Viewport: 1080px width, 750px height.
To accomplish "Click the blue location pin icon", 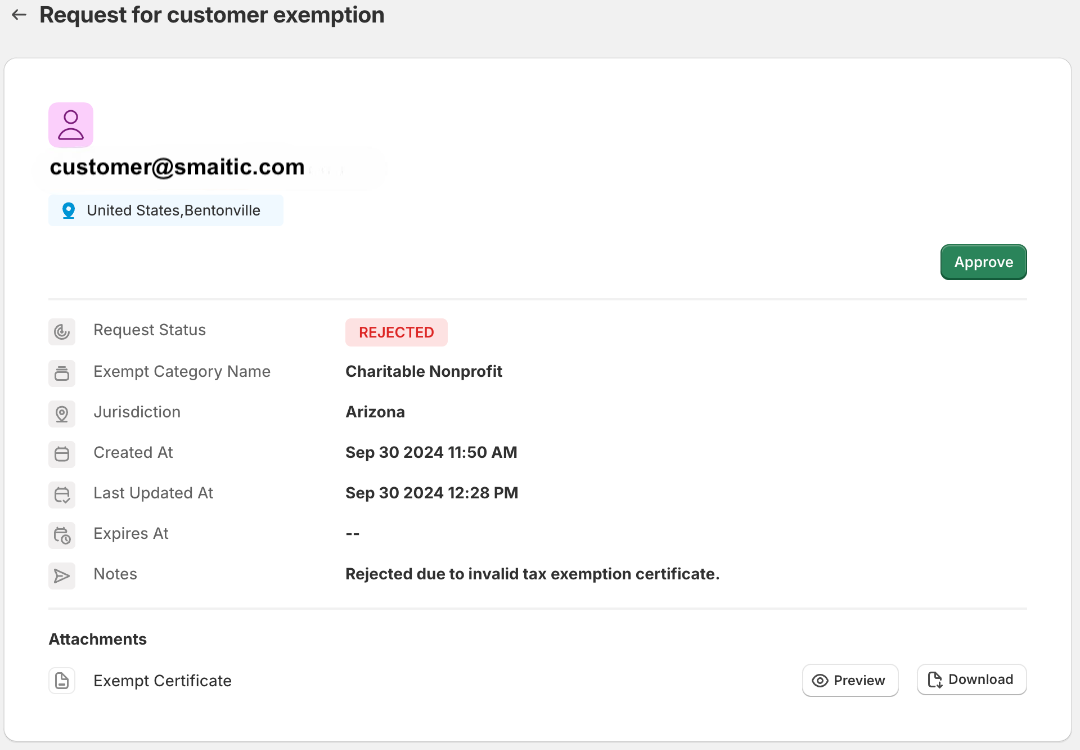I will point(68,211).
